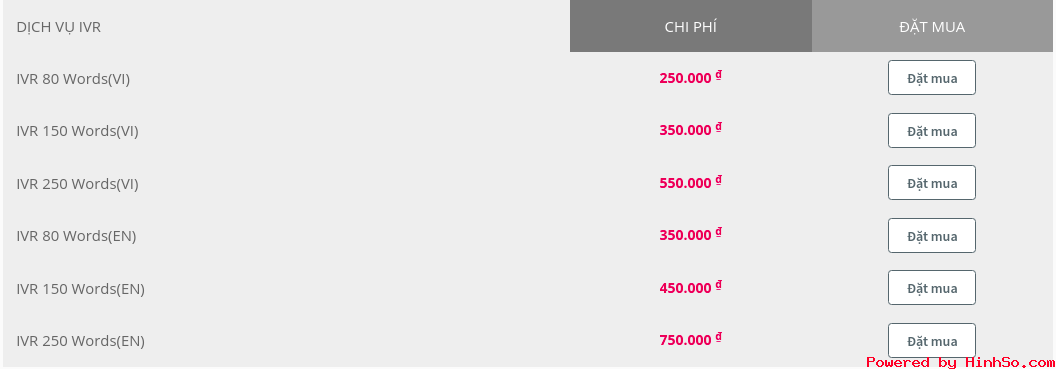Select the IVR 250 Words(VI) row label
The image size is (1056, 369).
77,184
